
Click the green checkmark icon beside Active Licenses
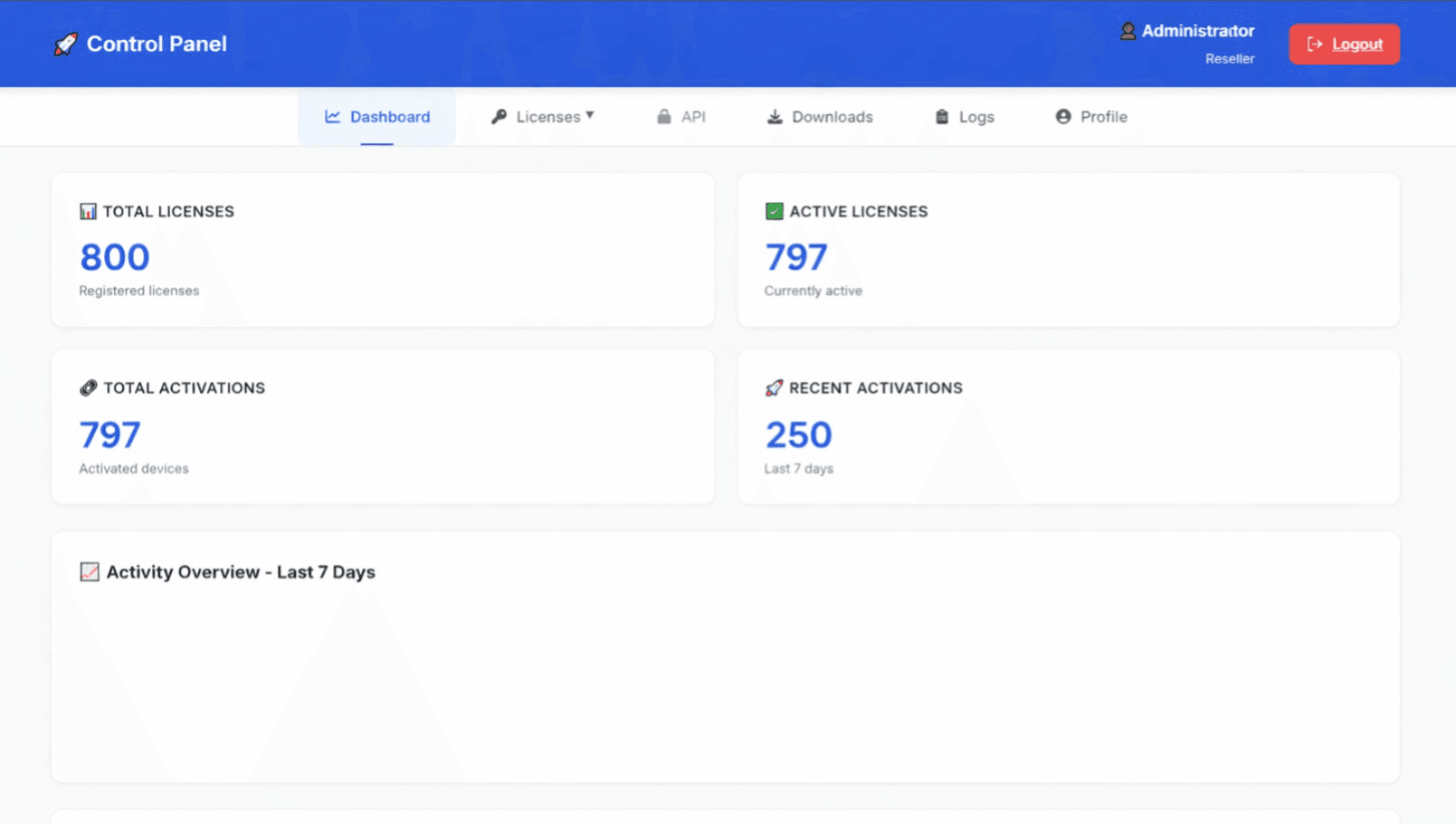pos(774,211)
